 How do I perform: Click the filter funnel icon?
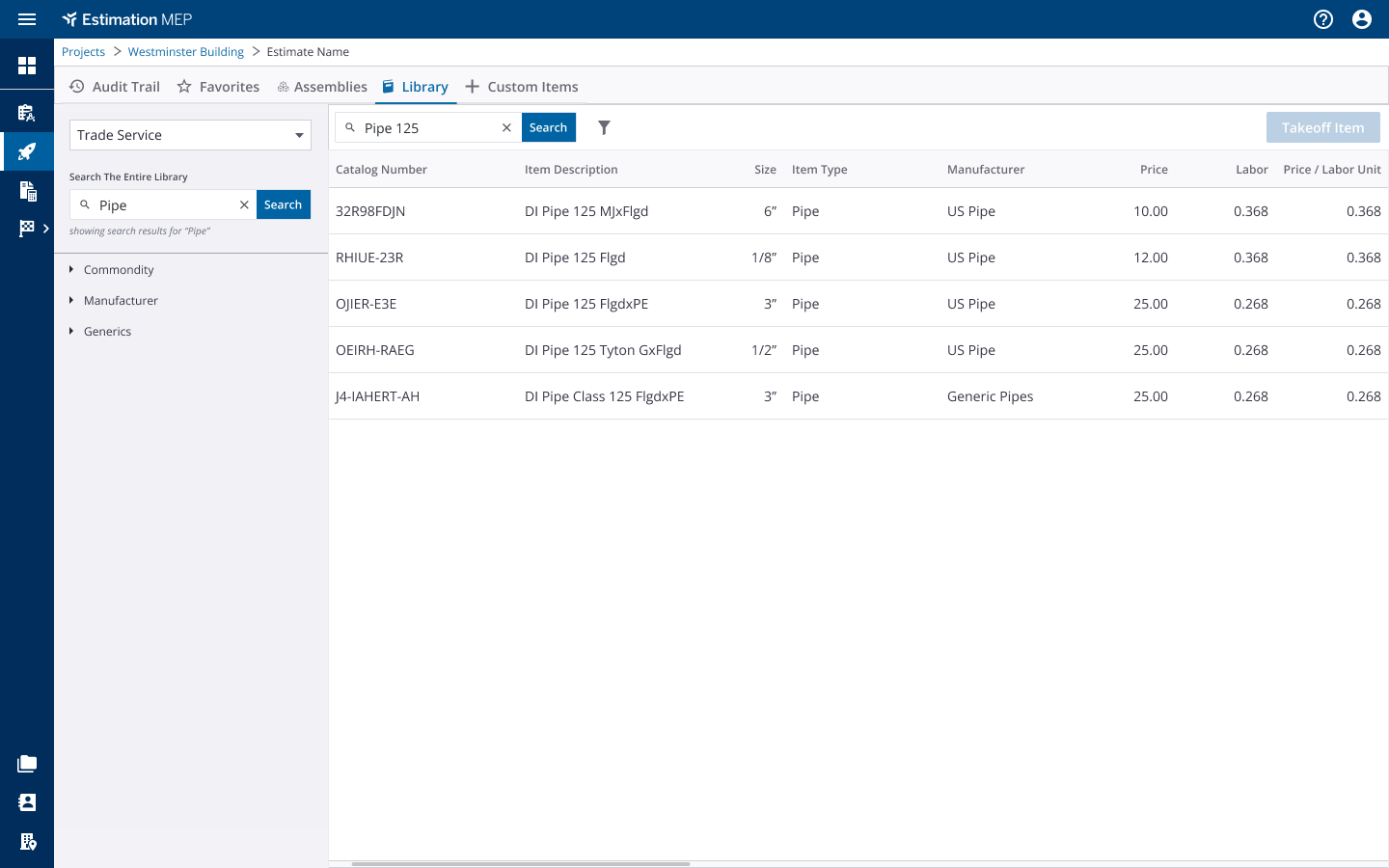604,127
